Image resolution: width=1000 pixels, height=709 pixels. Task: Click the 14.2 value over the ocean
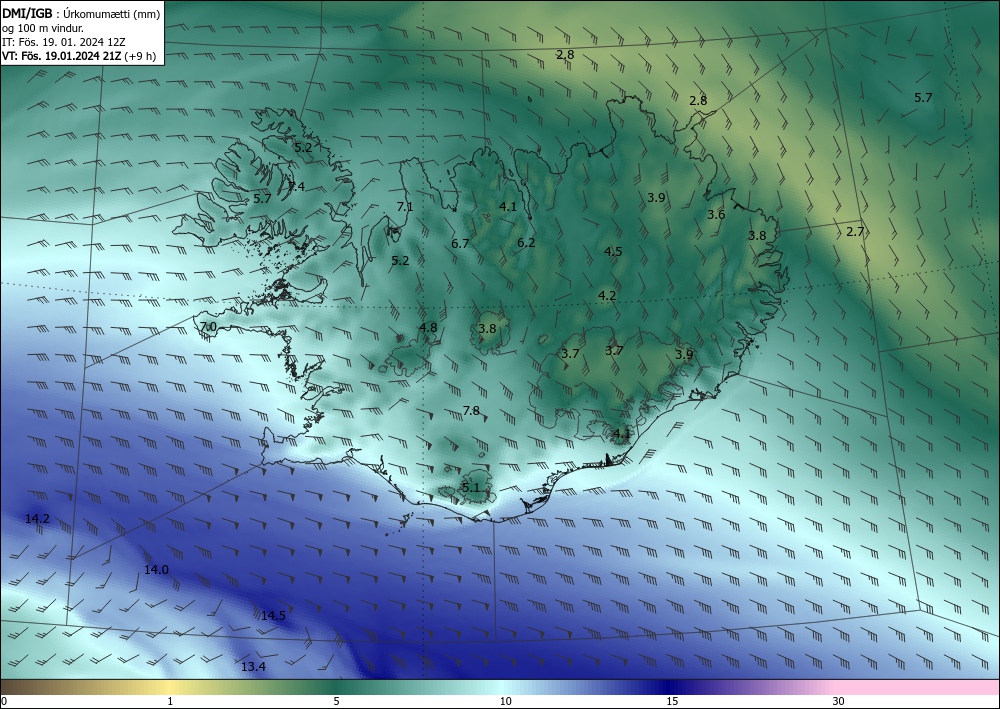[38, 519]
